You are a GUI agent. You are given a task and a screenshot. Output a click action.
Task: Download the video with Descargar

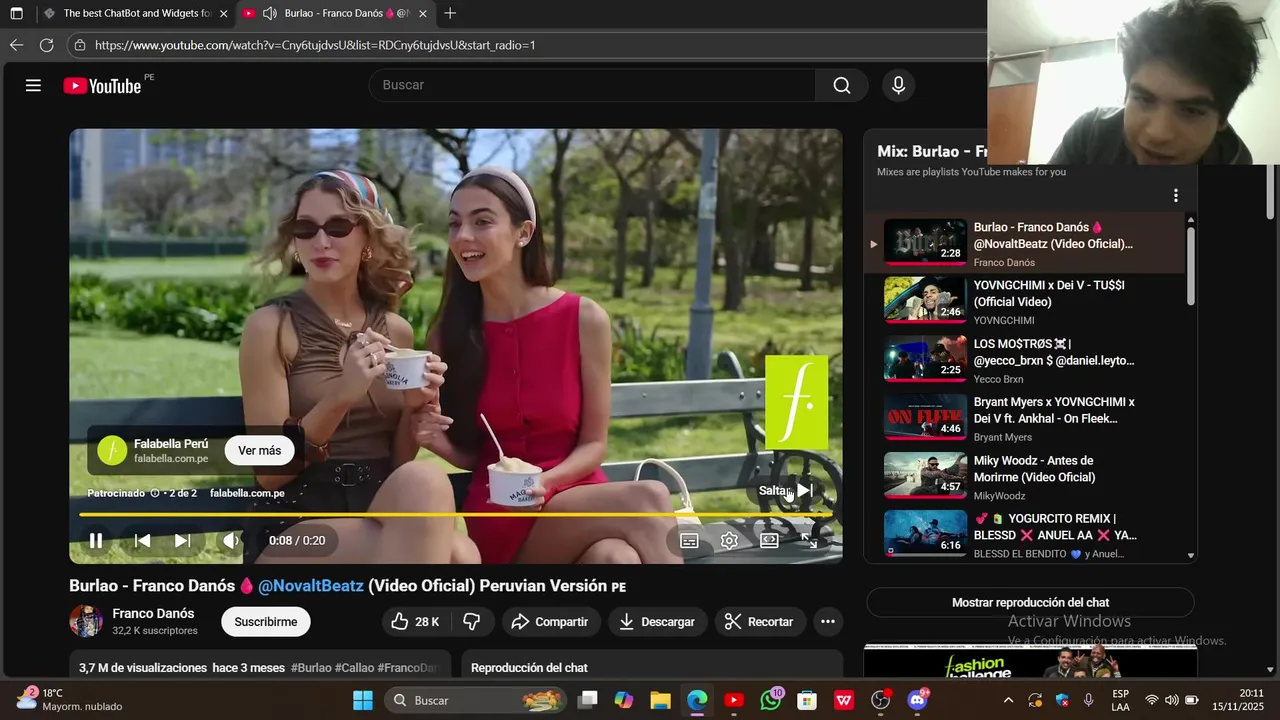click(657, 622)
